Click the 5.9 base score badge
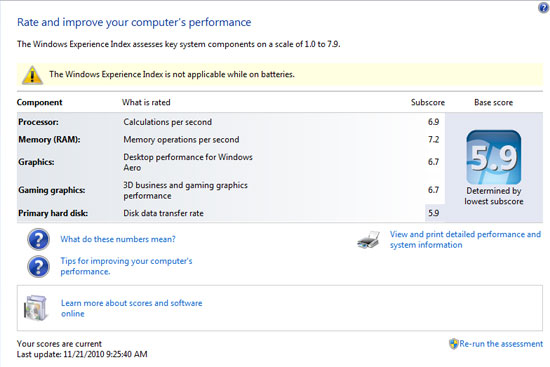 (x=494, y=157)
